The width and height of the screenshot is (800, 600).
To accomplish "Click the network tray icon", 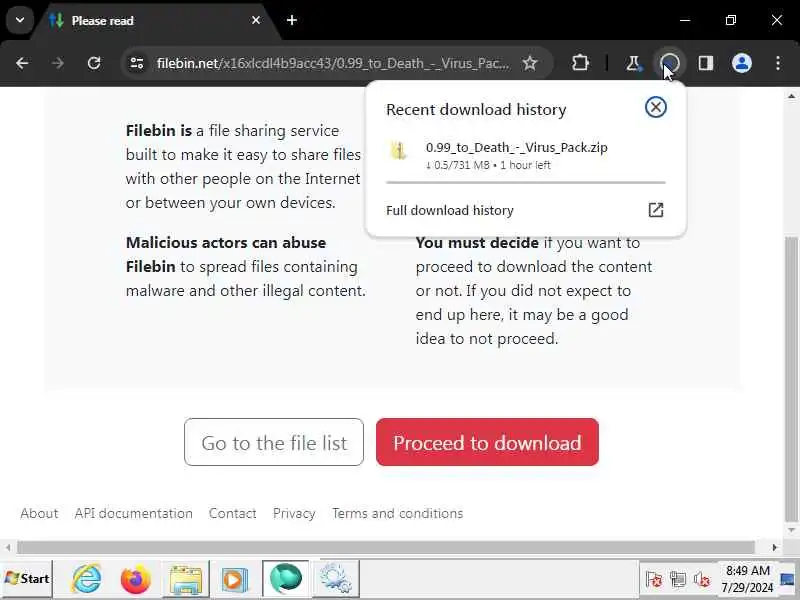I will [x=678, y=579].
